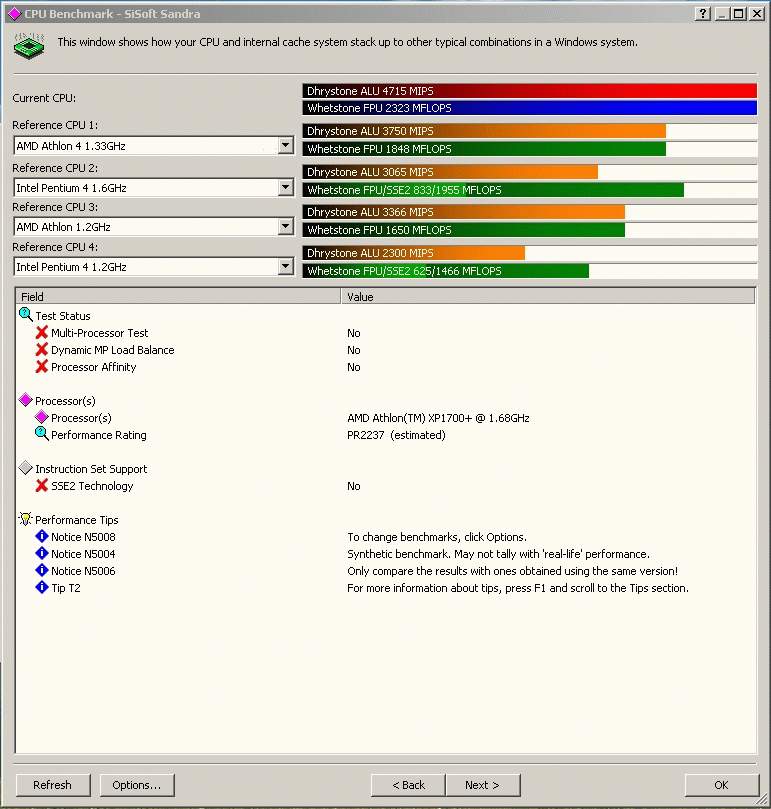Click red X icon beside SSE2 Technology
This screenshot has width=771, height=809.
pos(42,486)
